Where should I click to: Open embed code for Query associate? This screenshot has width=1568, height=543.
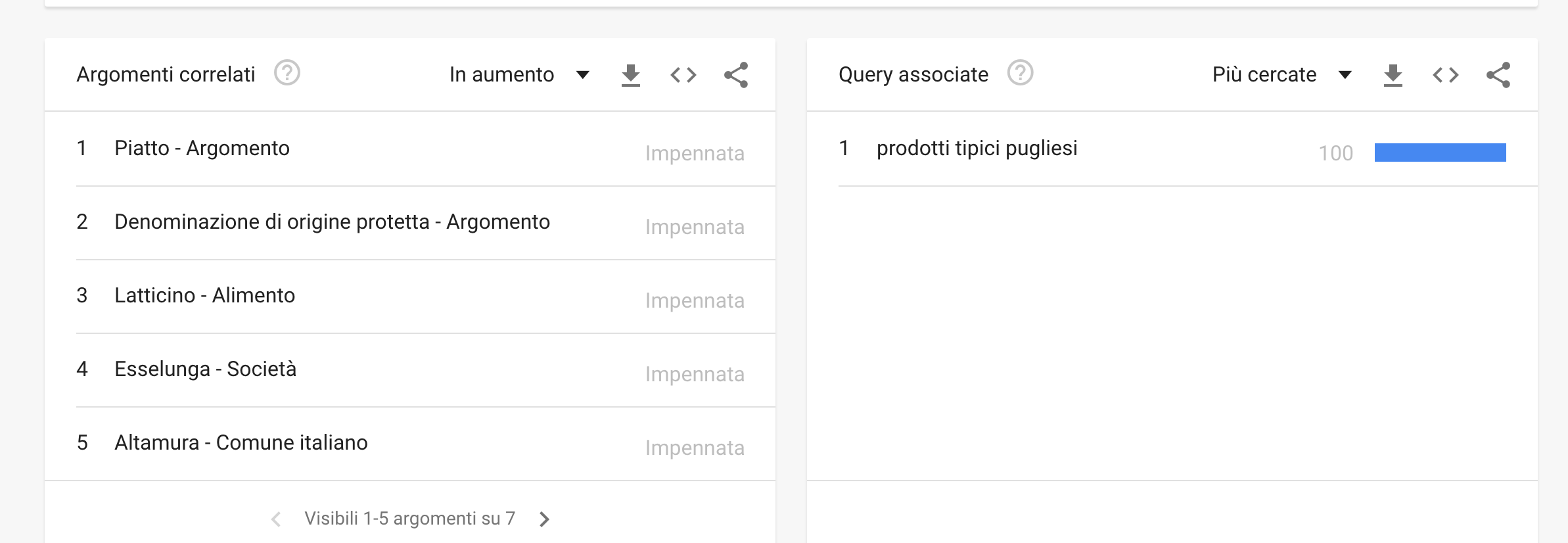click(1446, 75)
